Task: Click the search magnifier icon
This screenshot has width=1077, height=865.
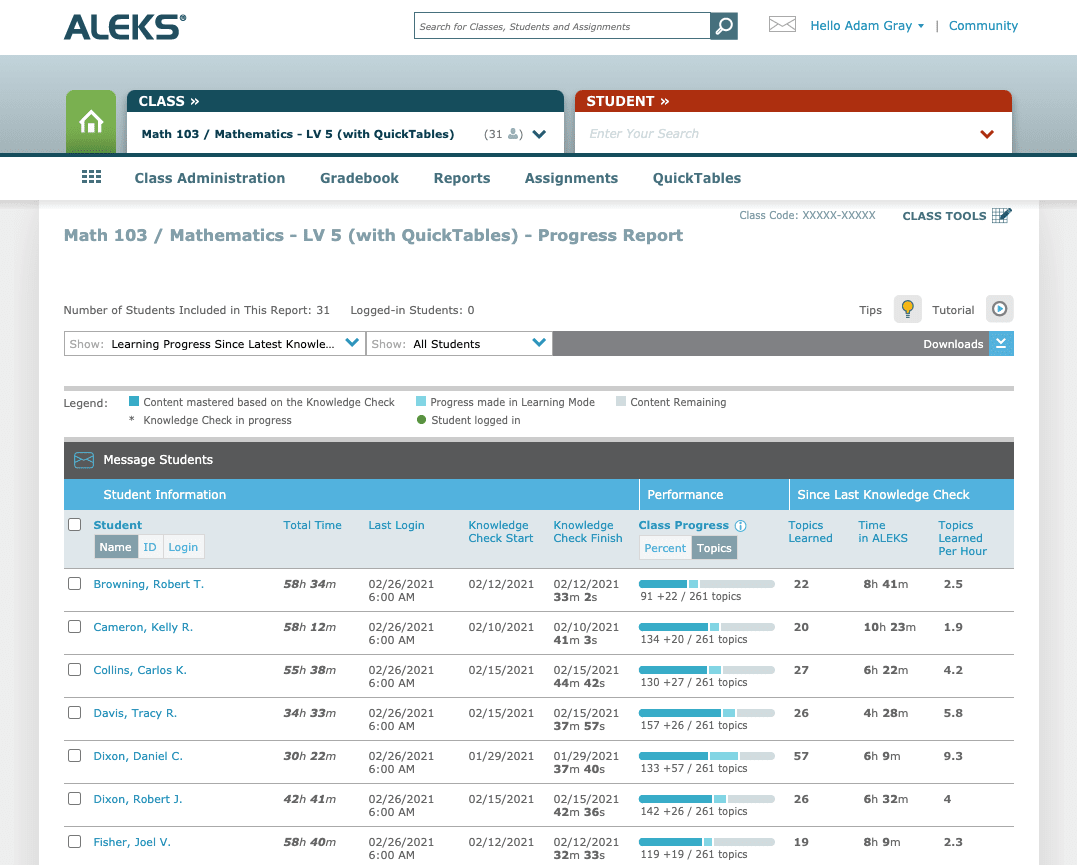Action: [723, 25]
